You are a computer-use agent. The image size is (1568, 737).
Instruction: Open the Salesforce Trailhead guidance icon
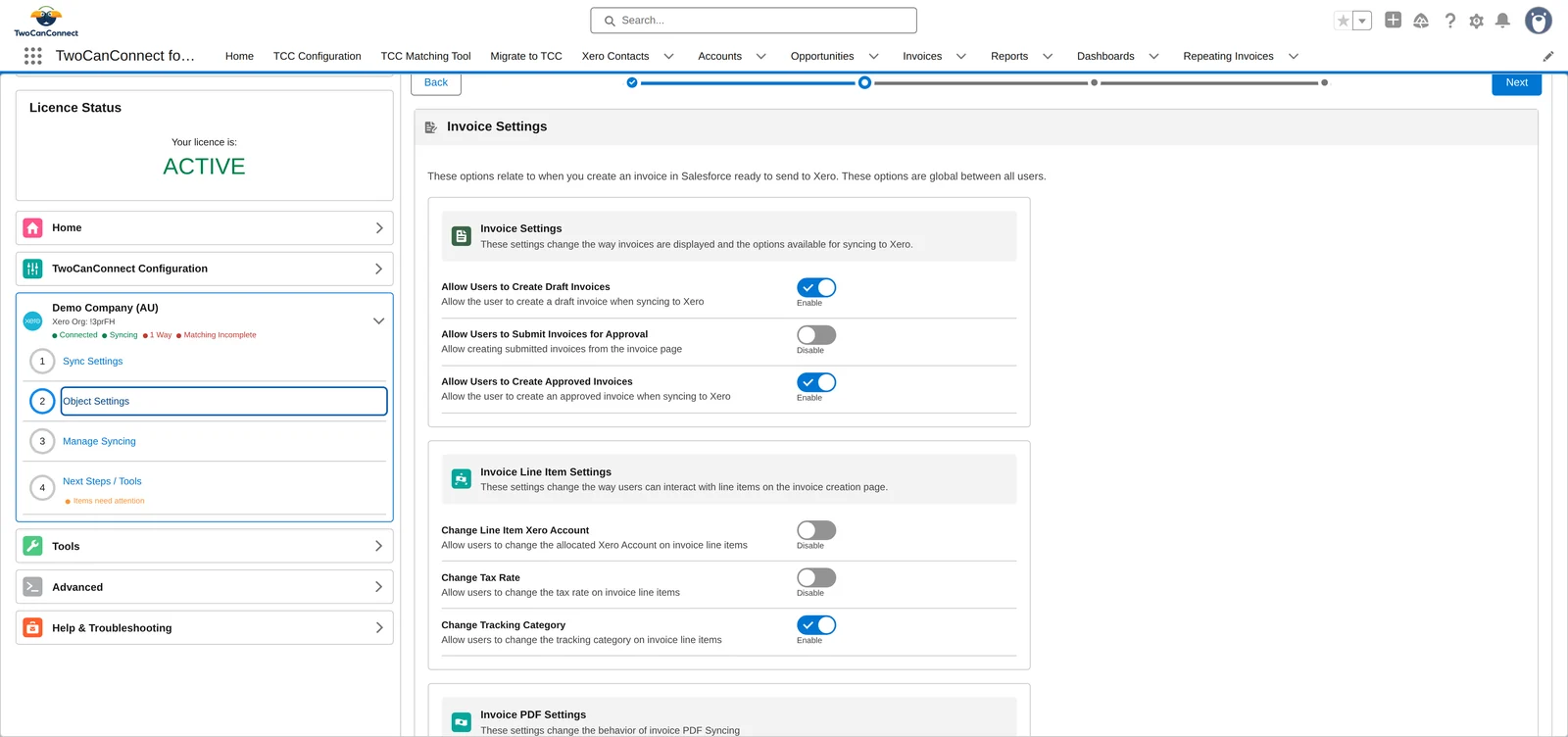point(1421,20)
